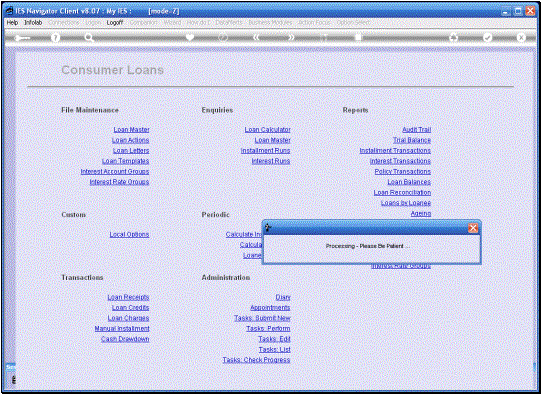Open Installment Transactions report
541x394 pixels.
pyautogui.click(x=395, y=151)
